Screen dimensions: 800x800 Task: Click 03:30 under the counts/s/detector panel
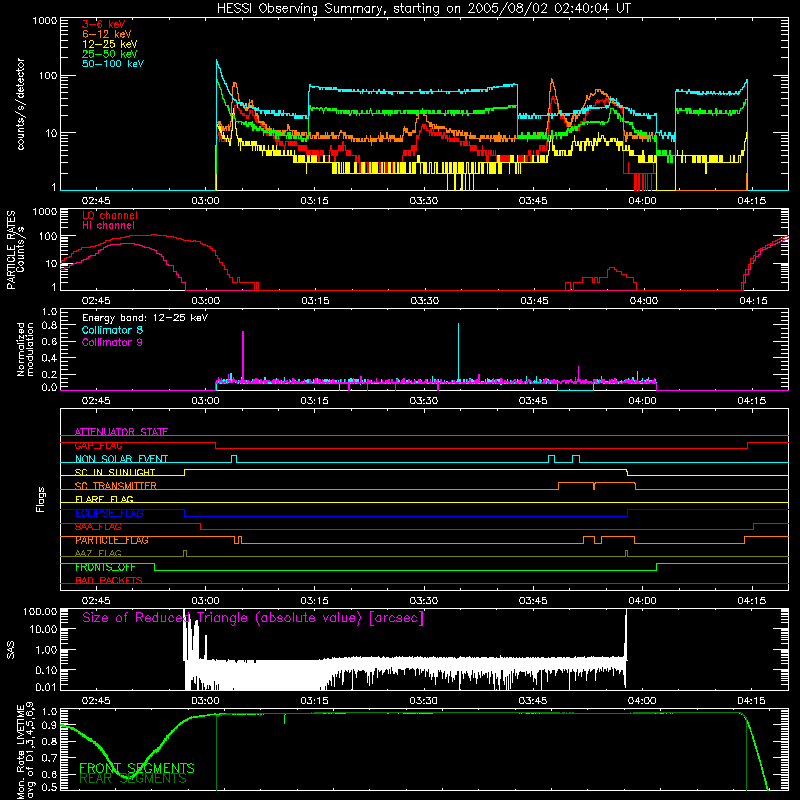[423, 201]
